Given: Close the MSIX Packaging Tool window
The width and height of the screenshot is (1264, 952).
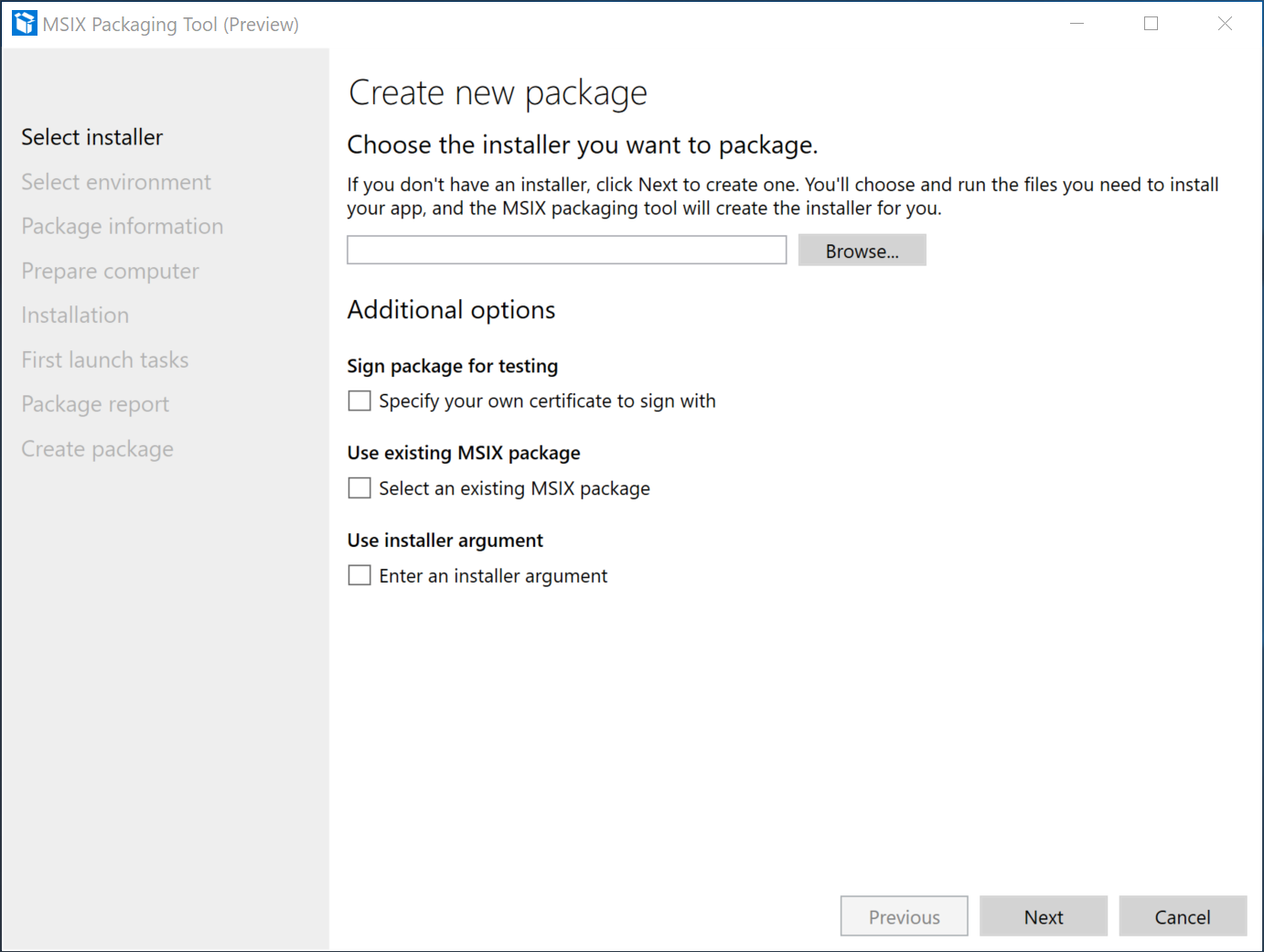Looking at the screenshot, I should (x=1226, y=24).
